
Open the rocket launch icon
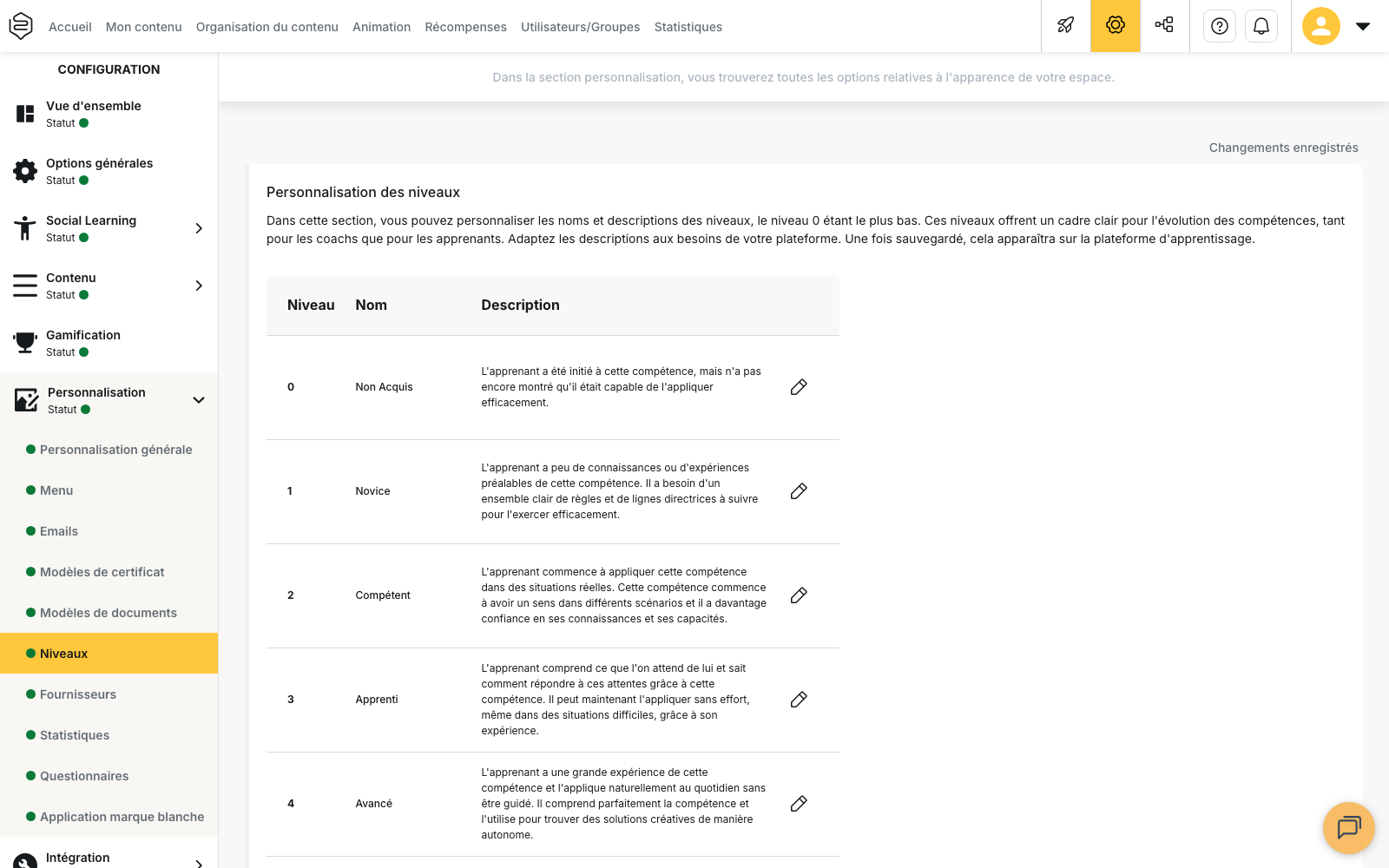tap(1066, 26)
